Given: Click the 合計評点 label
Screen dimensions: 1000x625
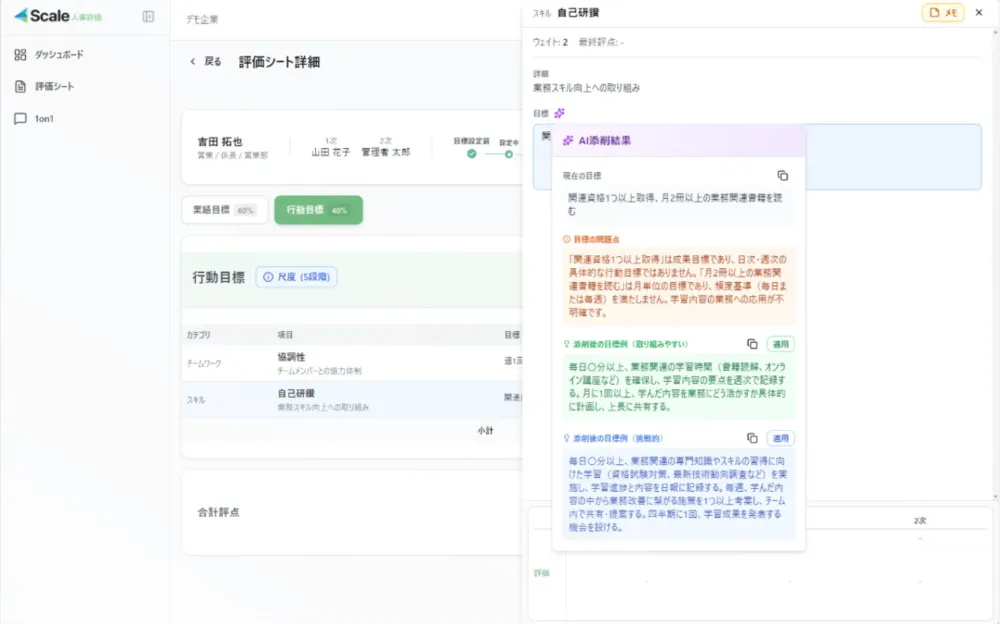Looking at the screenshot, I should (218, 512).
